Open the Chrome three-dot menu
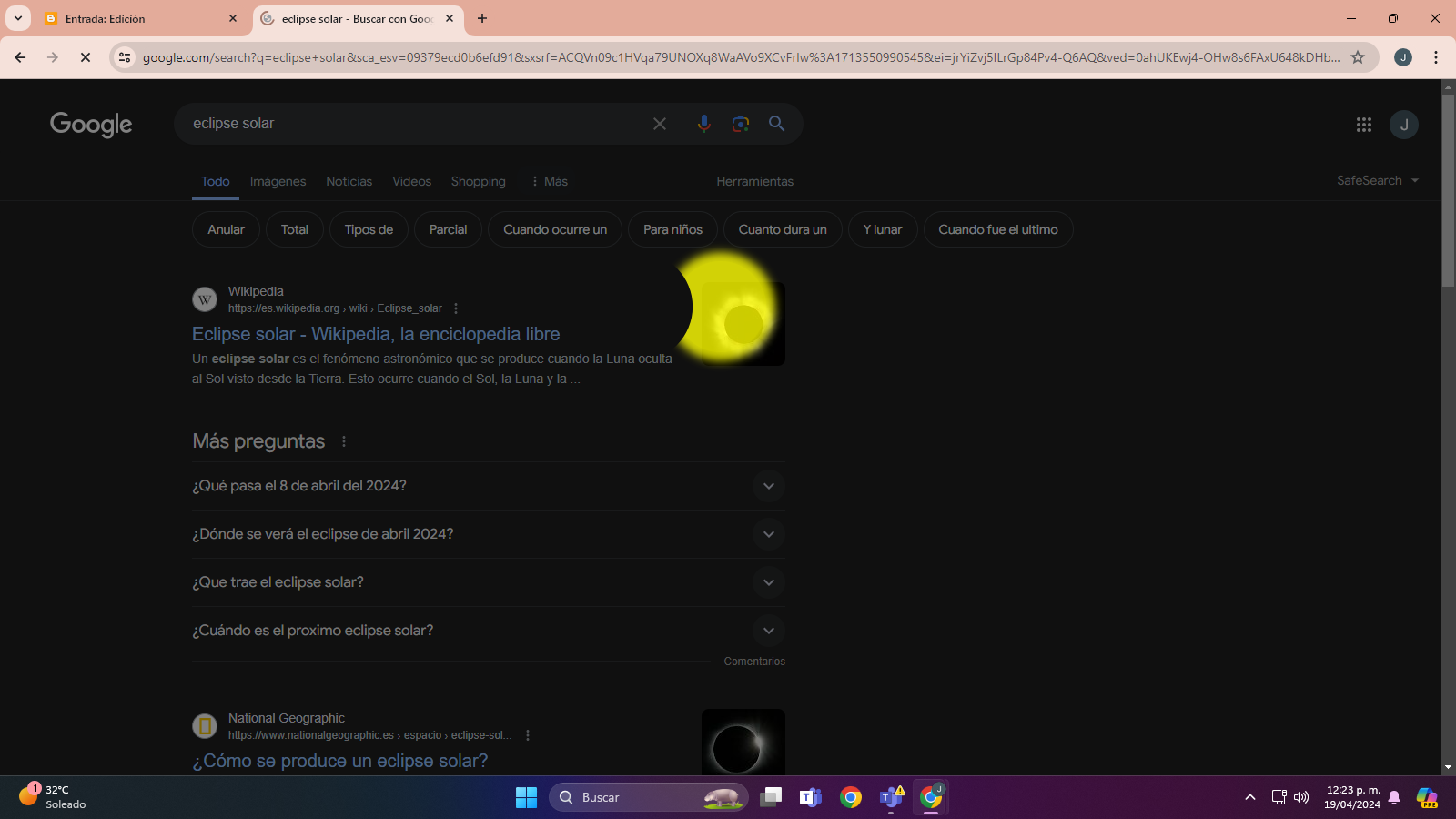The height and width of the screenshot is (819, 1456). click(1436, 57)
